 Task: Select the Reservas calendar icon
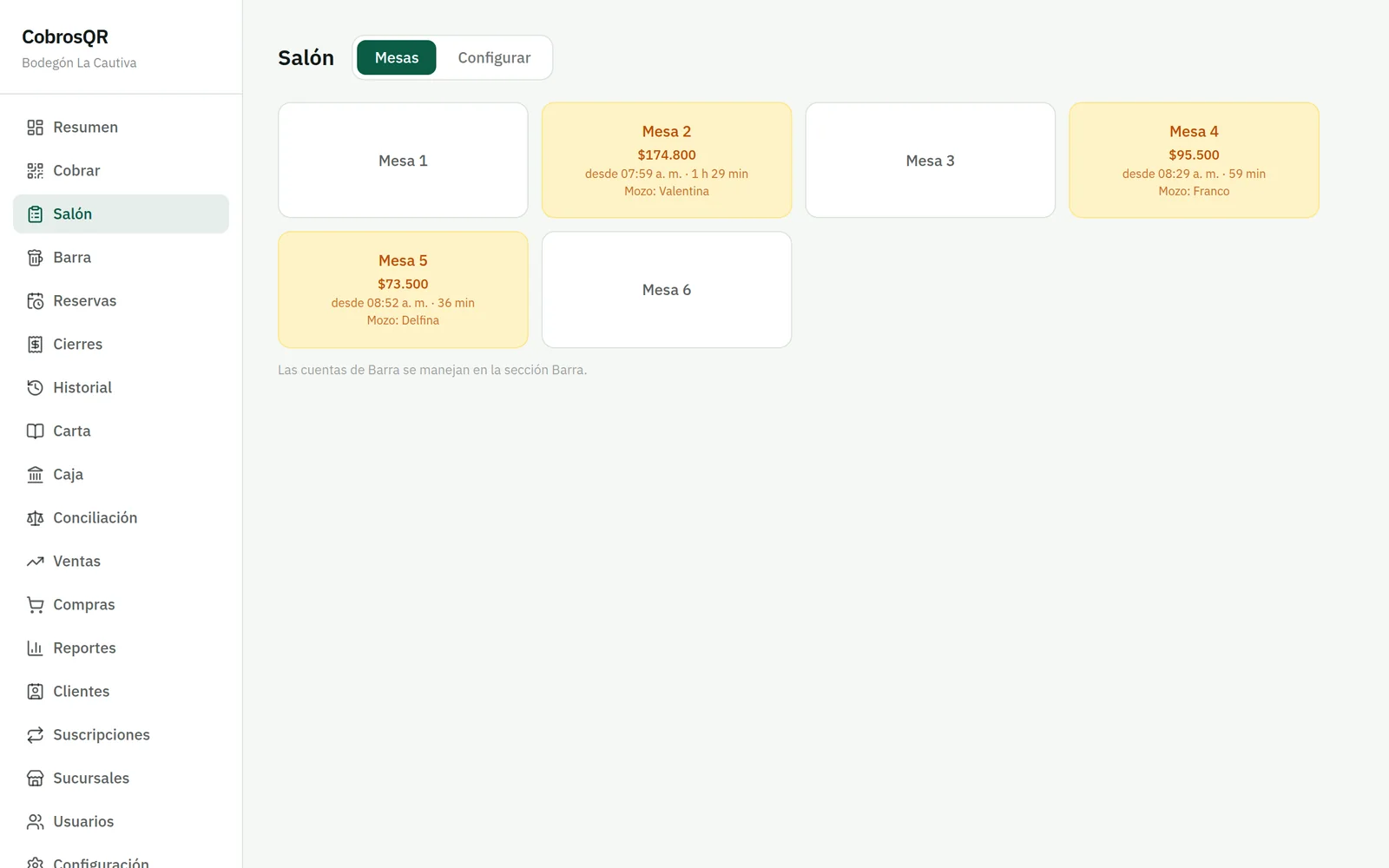point(35,301)
